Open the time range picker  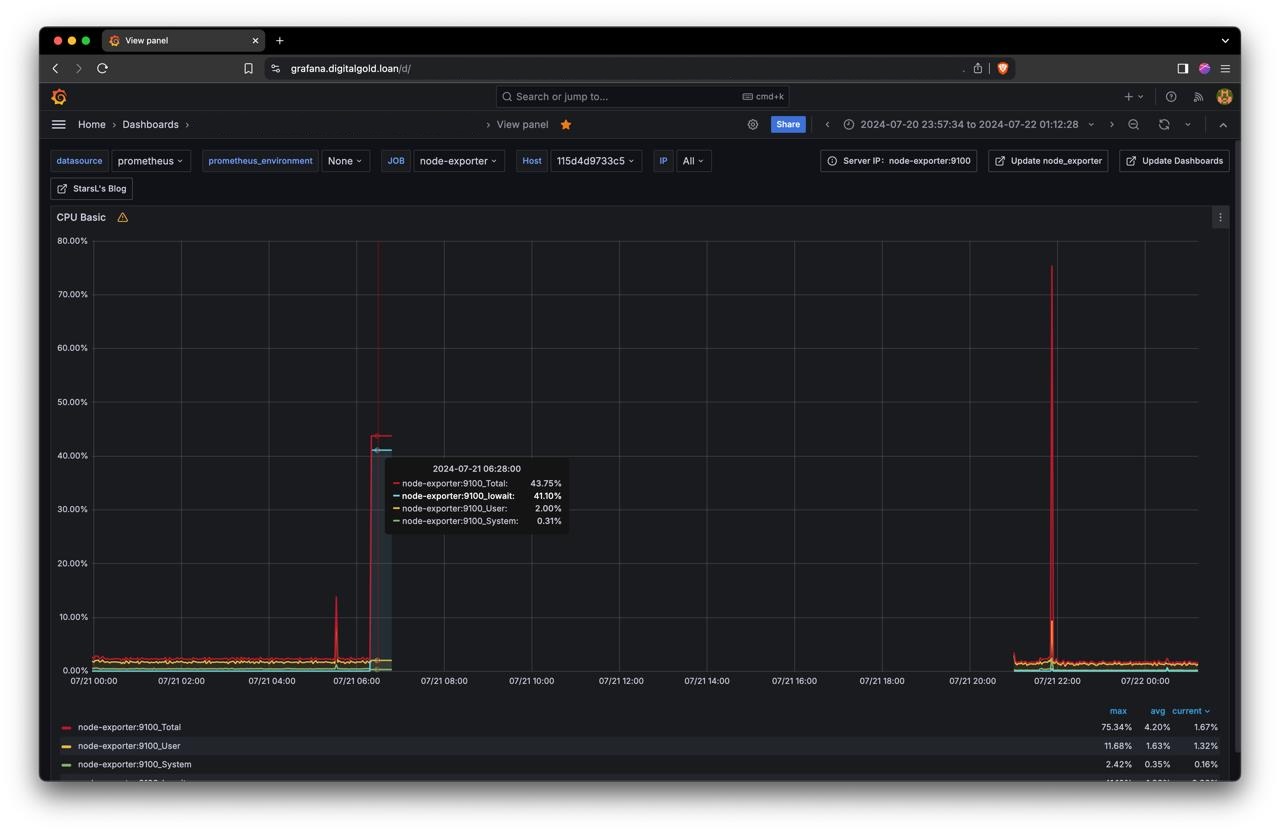(968, 124)
